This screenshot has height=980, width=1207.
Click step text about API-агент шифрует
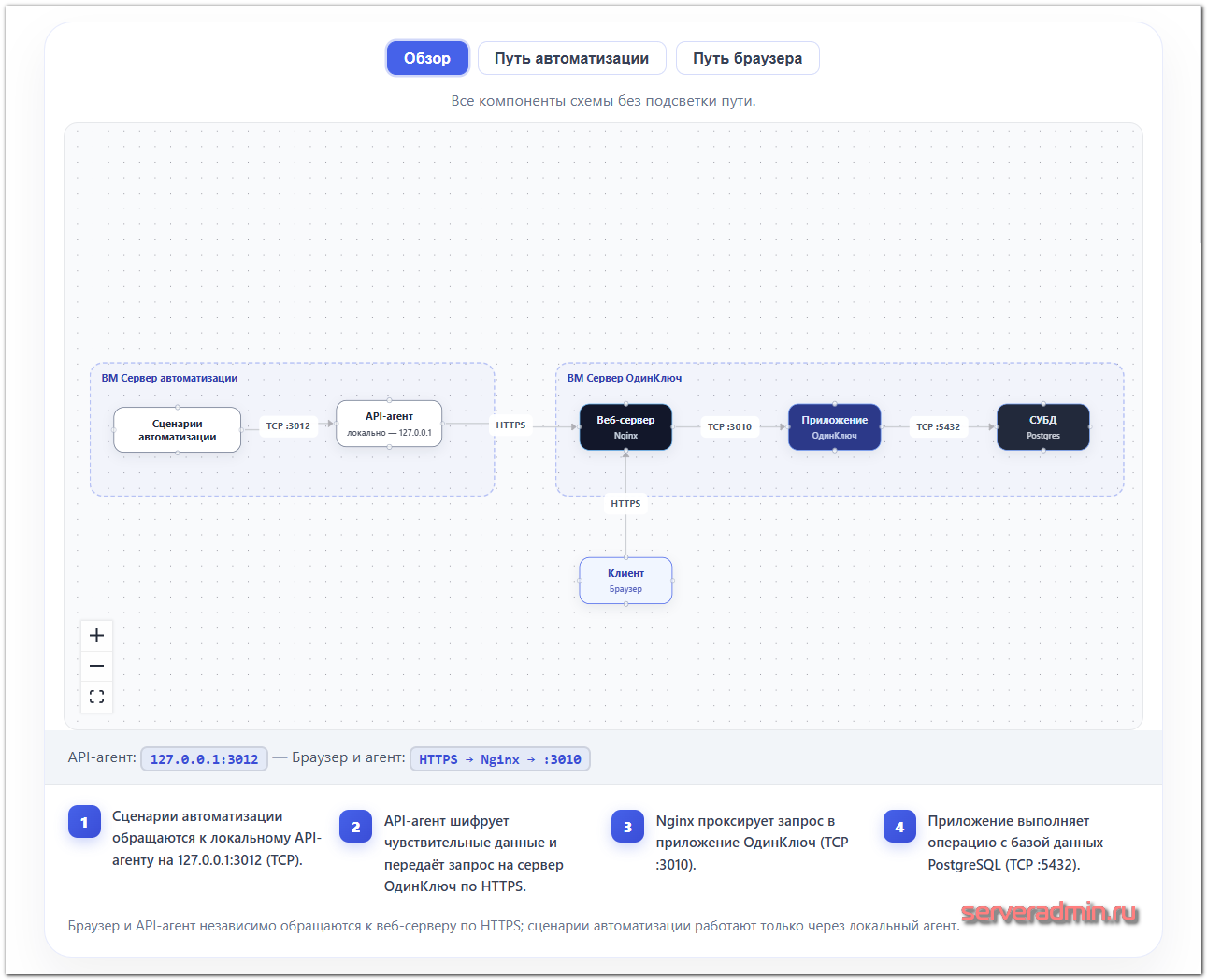tap(474, 854)
